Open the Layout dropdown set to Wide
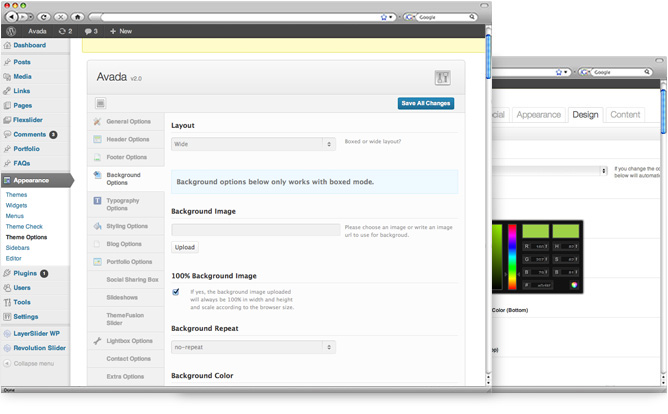The image size is (668, 414). click(252, 144)
